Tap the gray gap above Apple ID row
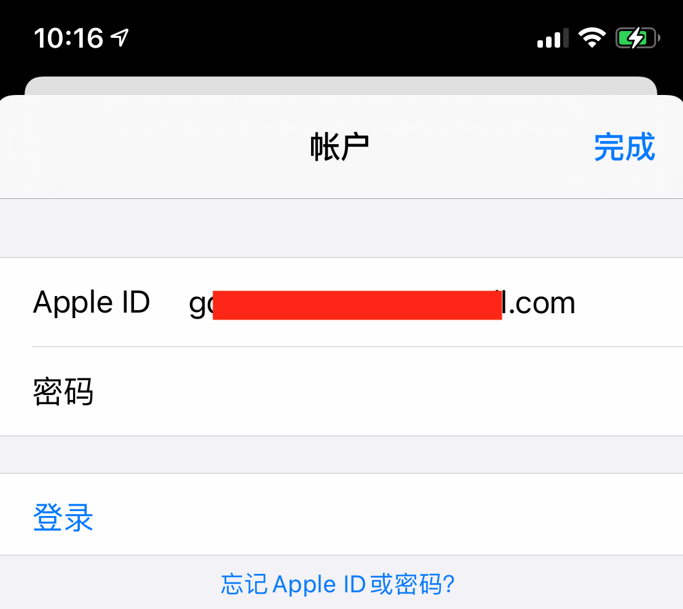 click(342, 228)
